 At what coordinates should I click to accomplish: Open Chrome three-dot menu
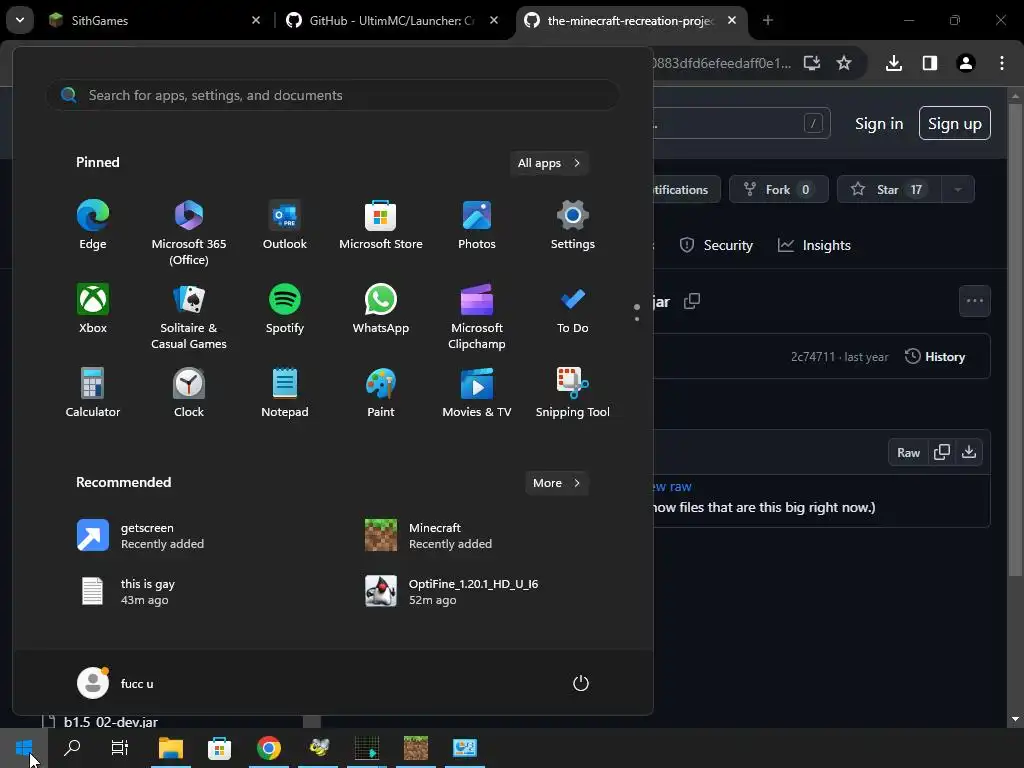click(x=1002, y=63)
